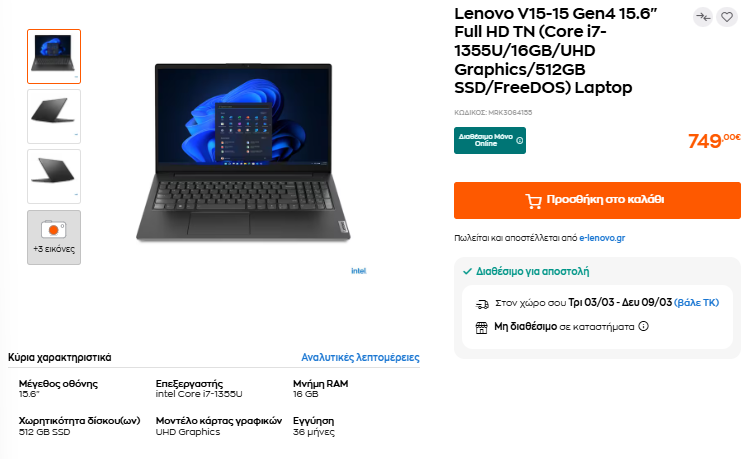Image resolution: width=750 pixels, height=459 pixels.
Task: Click info icon on 'Διαθέσιμο Μόνο Online' badge
Action: (519, 141)
